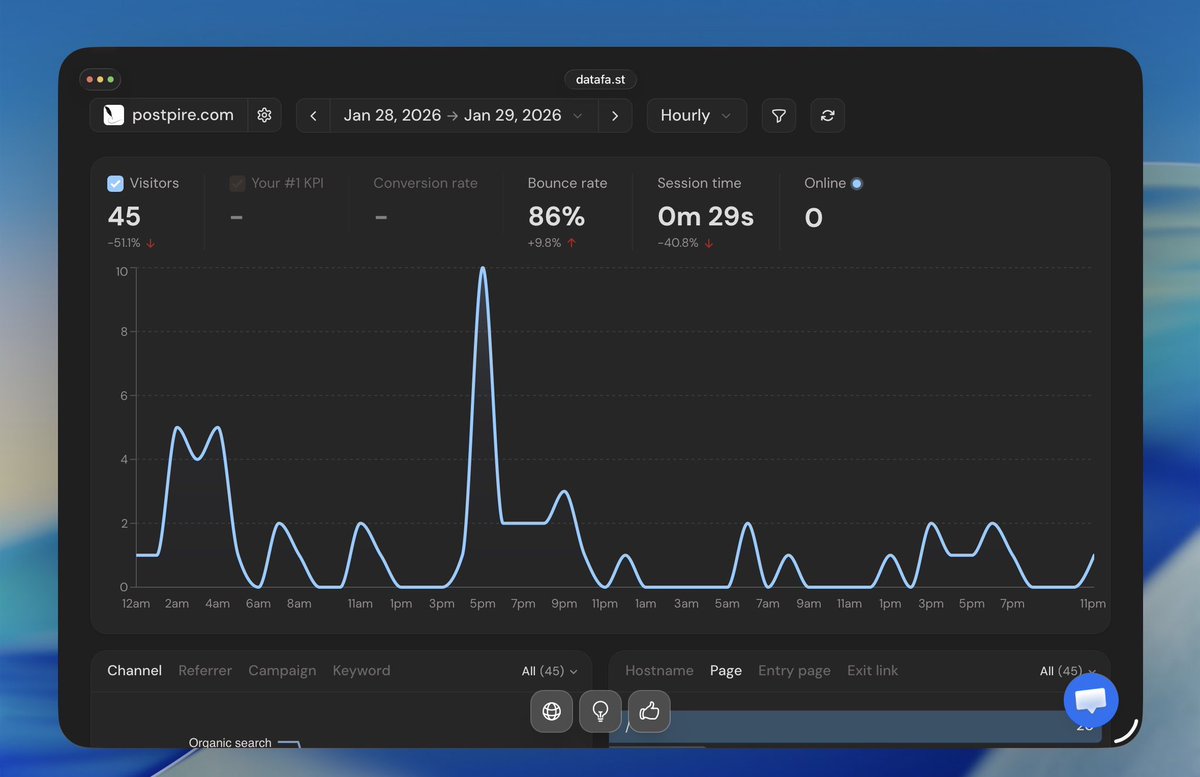Switch to the Referrer tab
This screenshot has width=1200, height=777.
(205, 670)
